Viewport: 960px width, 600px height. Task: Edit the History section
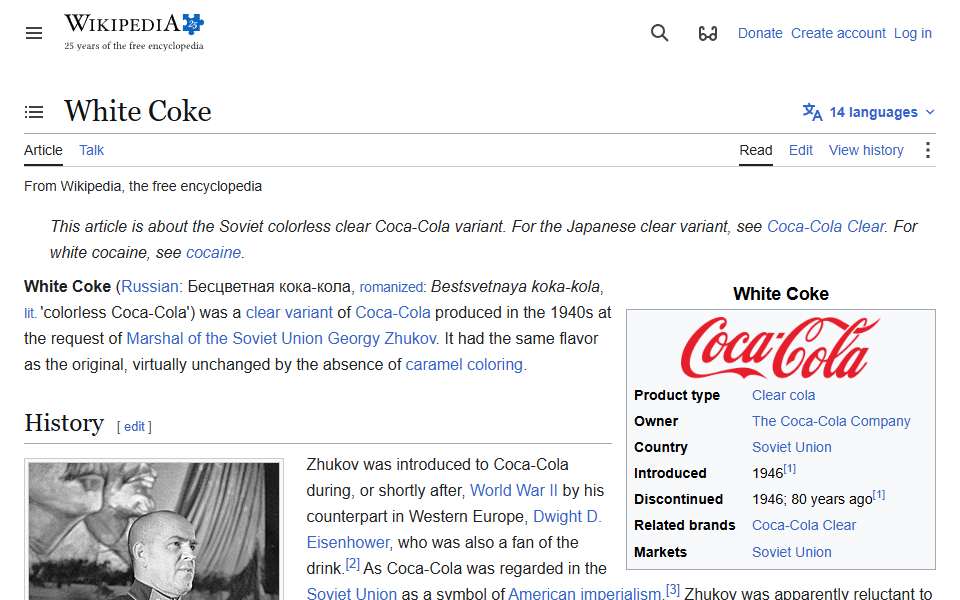[134, 427]
